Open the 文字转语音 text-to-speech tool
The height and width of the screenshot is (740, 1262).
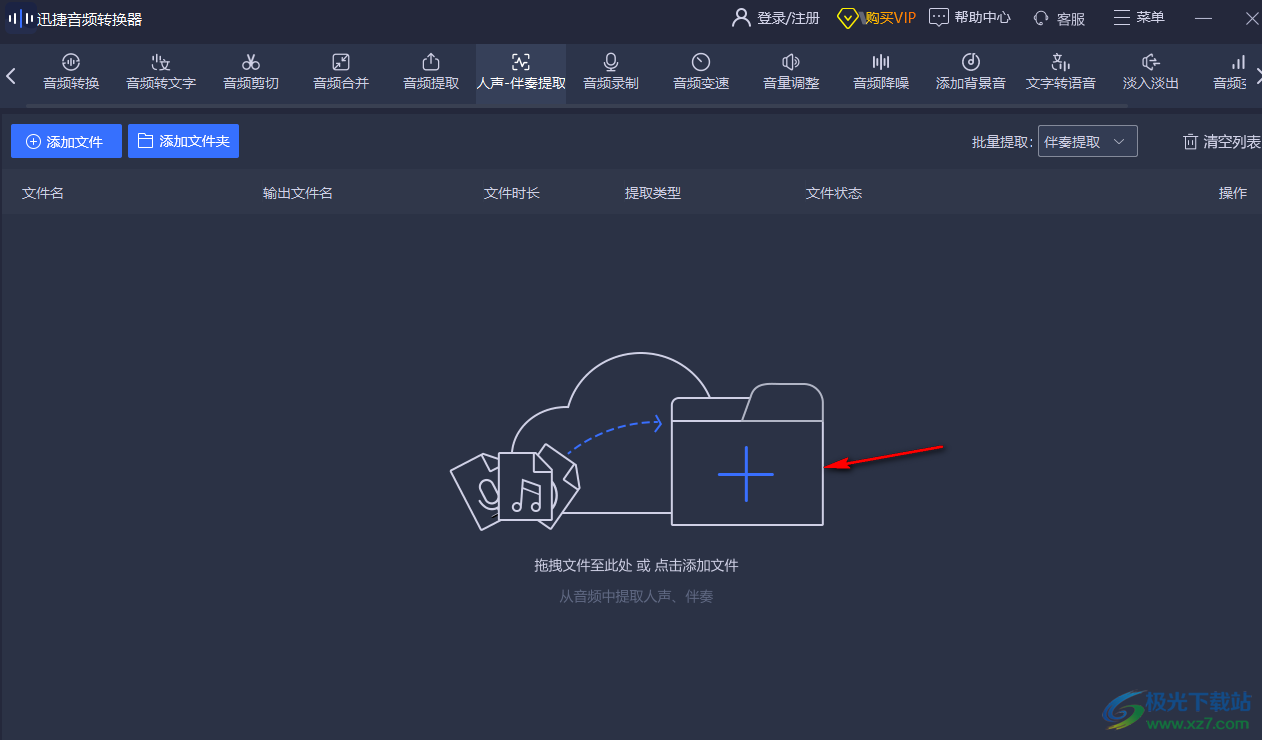[1061, 72]
